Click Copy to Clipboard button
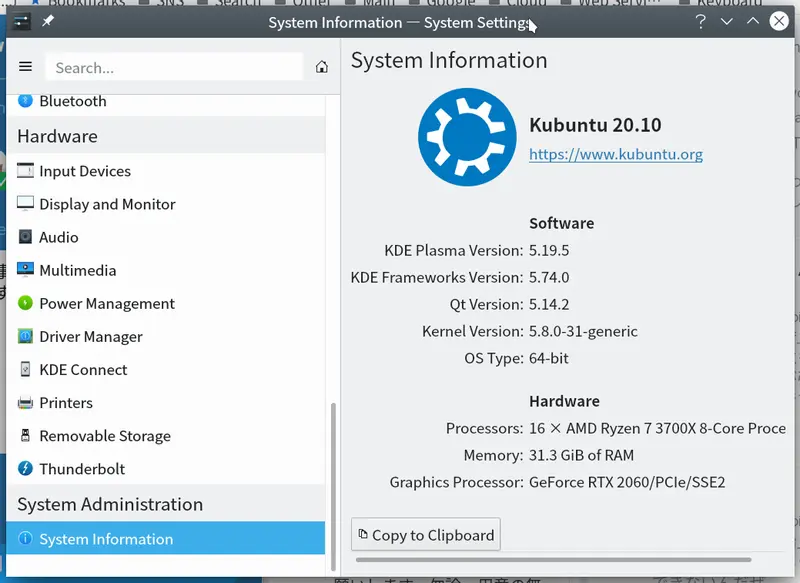This screenshot has height=583, width=800. pos(426,535)
